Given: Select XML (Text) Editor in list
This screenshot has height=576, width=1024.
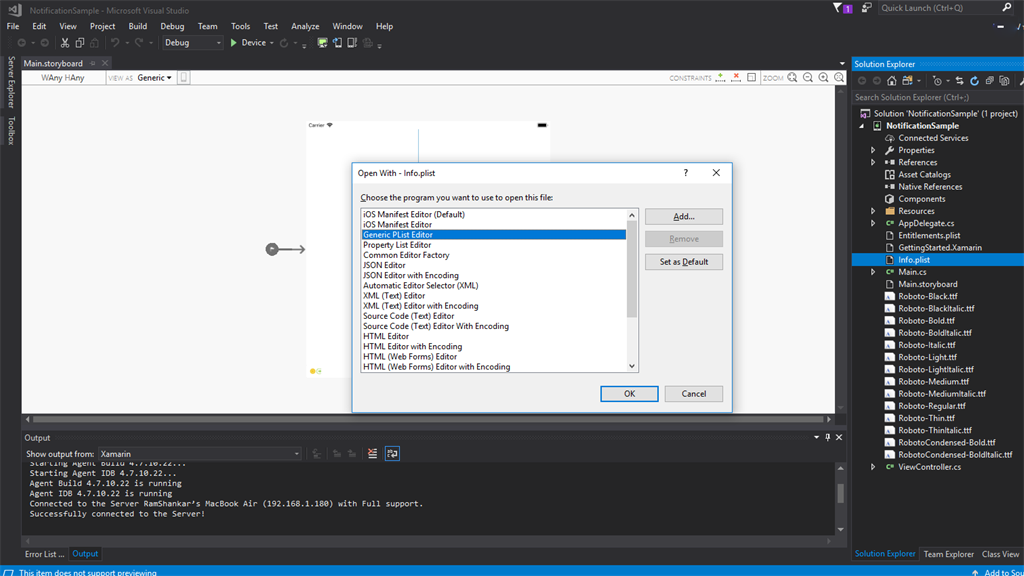Looking at the screenshot, I should pos(493,296).
